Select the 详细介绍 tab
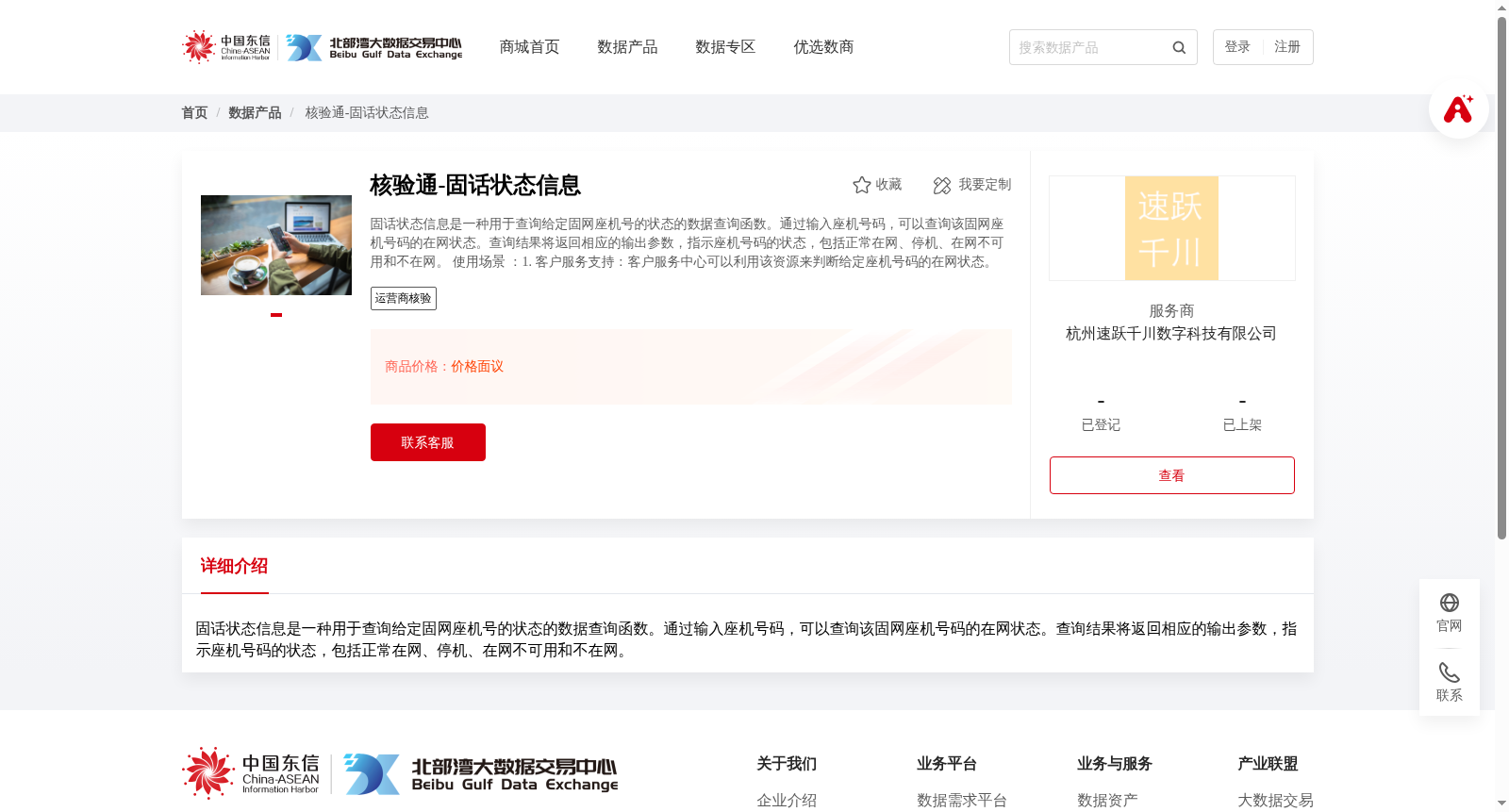The width and height of the screenshot is (1509, 812). (x=234, y=566)
